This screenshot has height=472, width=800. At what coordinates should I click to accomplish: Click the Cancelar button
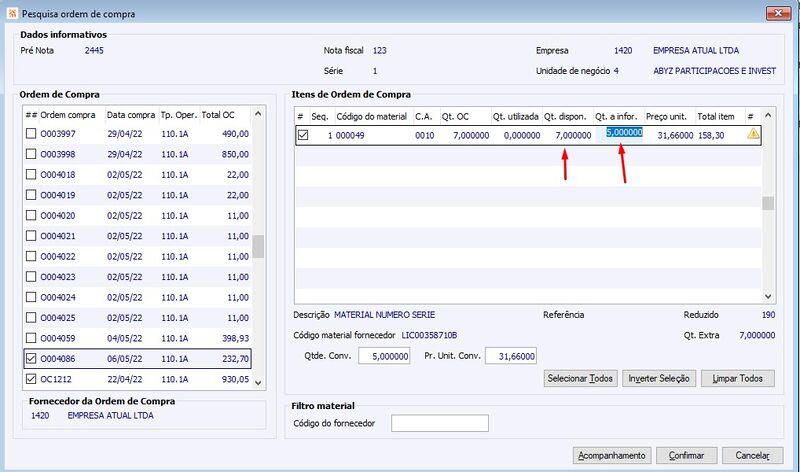pos(752,455)
